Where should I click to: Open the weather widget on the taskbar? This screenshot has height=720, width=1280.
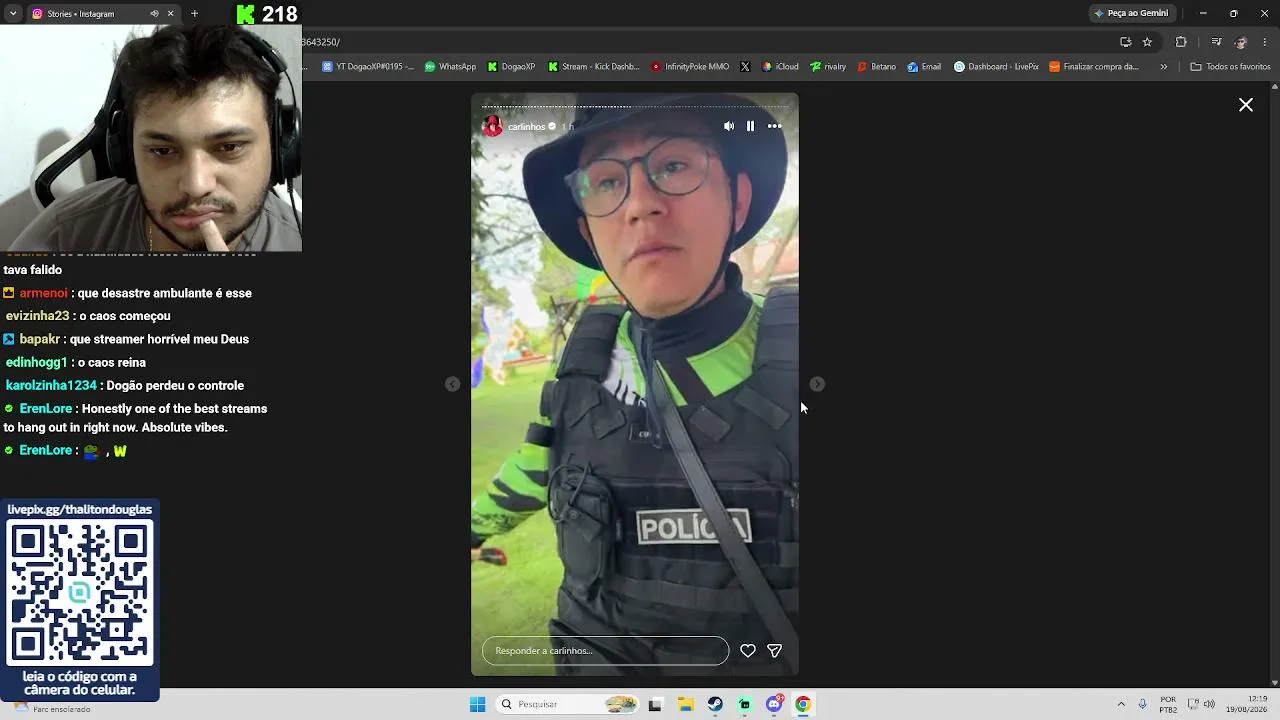coord(50,707)
